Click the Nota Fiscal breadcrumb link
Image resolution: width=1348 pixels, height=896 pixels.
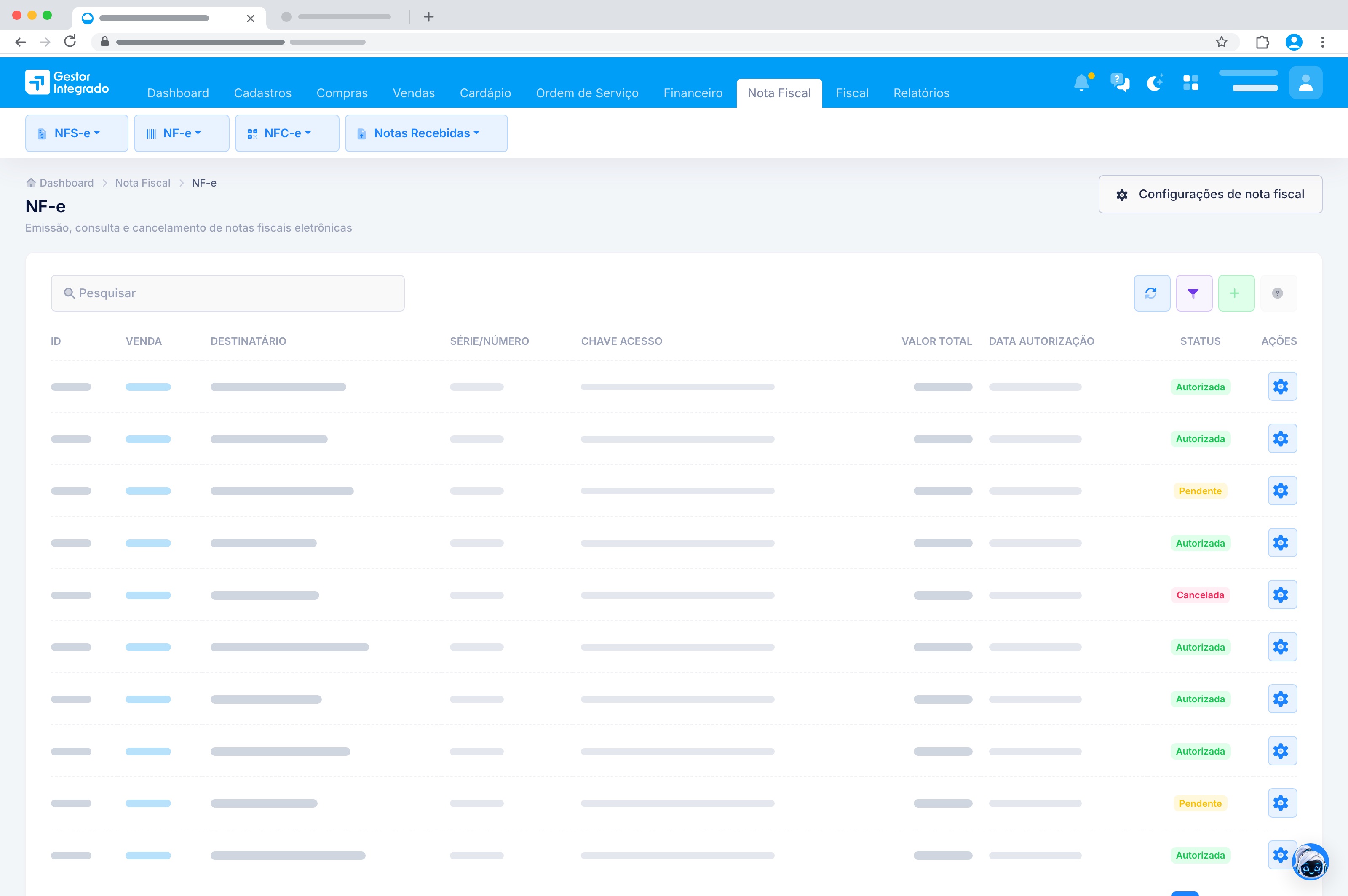pyautogui.click(x=142, y=183)
